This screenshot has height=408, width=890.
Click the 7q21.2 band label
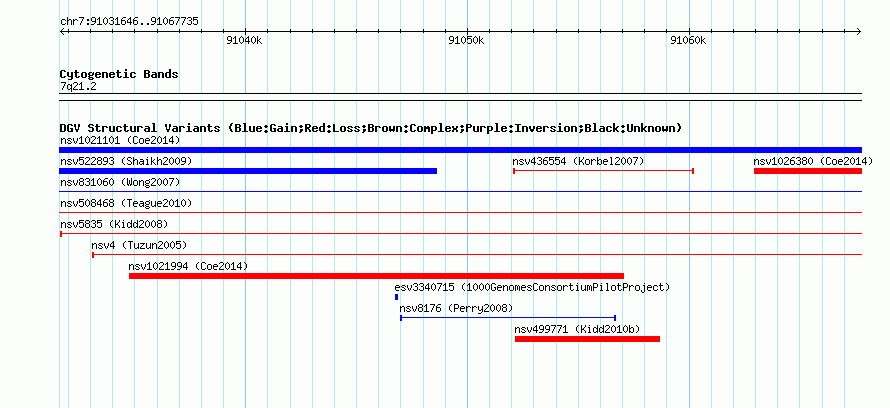pos(78,87)
